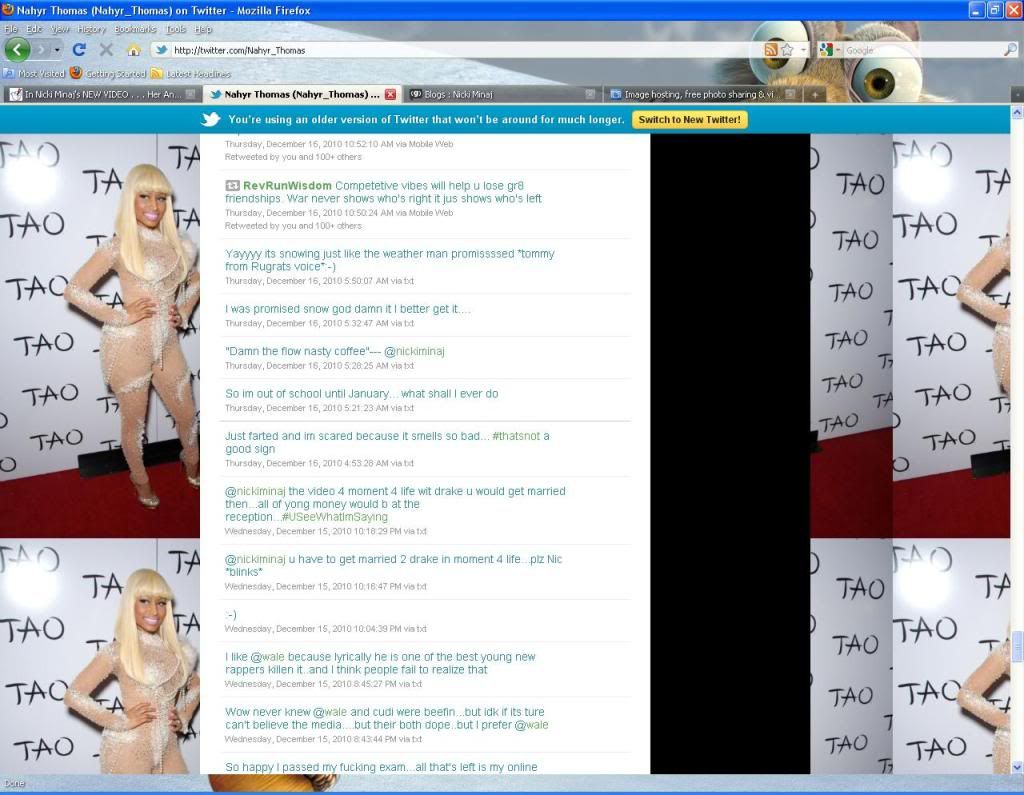Go back with the green Back arrow
The width and height of the screenshot is (1024, 795).
(17, 49)
